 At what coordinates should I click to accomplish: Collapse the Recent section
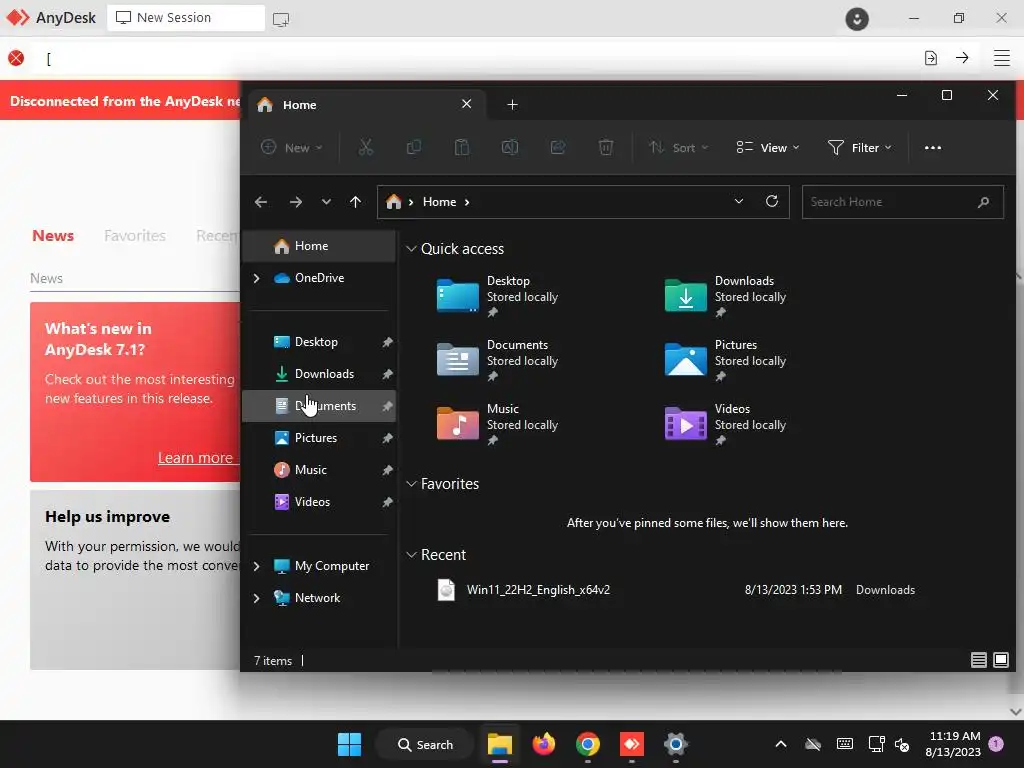tap(411, 555)
